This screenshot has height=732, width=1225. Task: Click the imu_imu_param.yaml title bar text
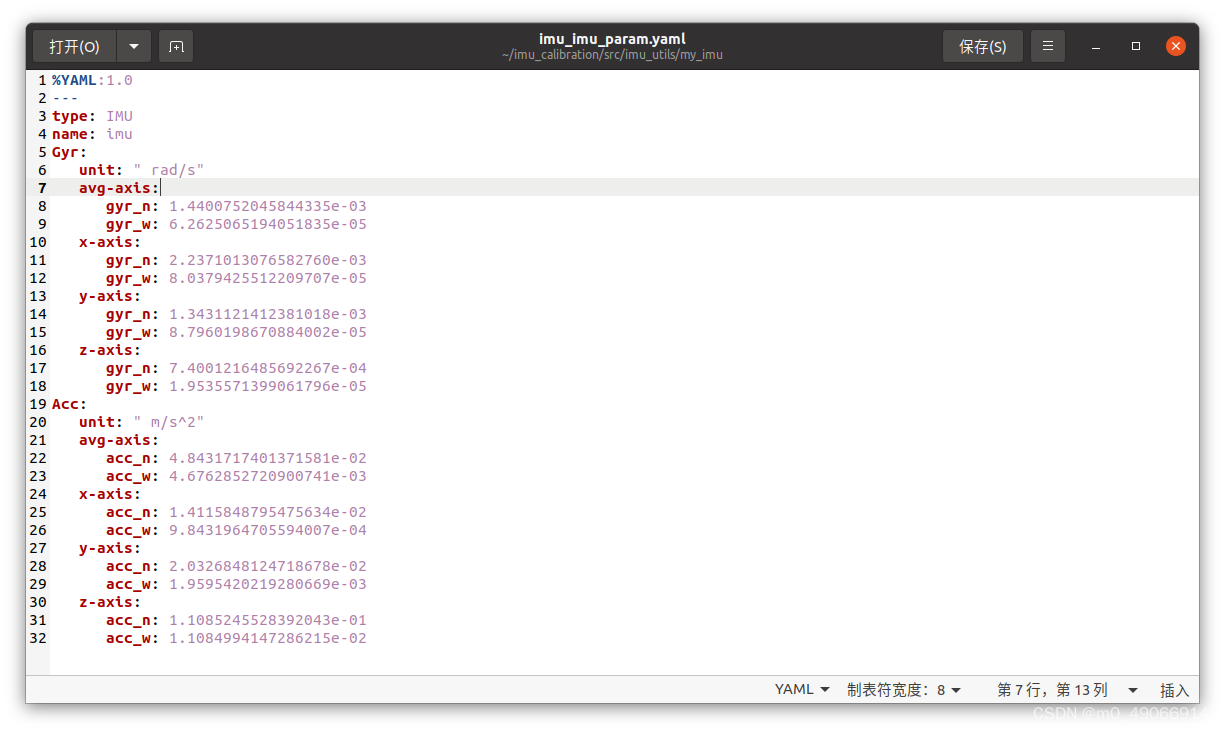click(x=612, y=38)
